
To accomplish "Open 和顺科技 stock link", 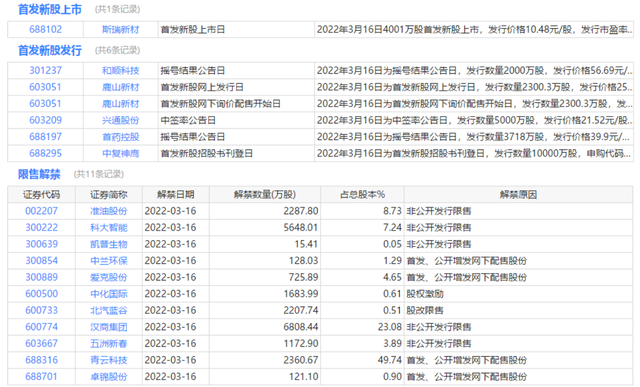I will coord(120,71).
